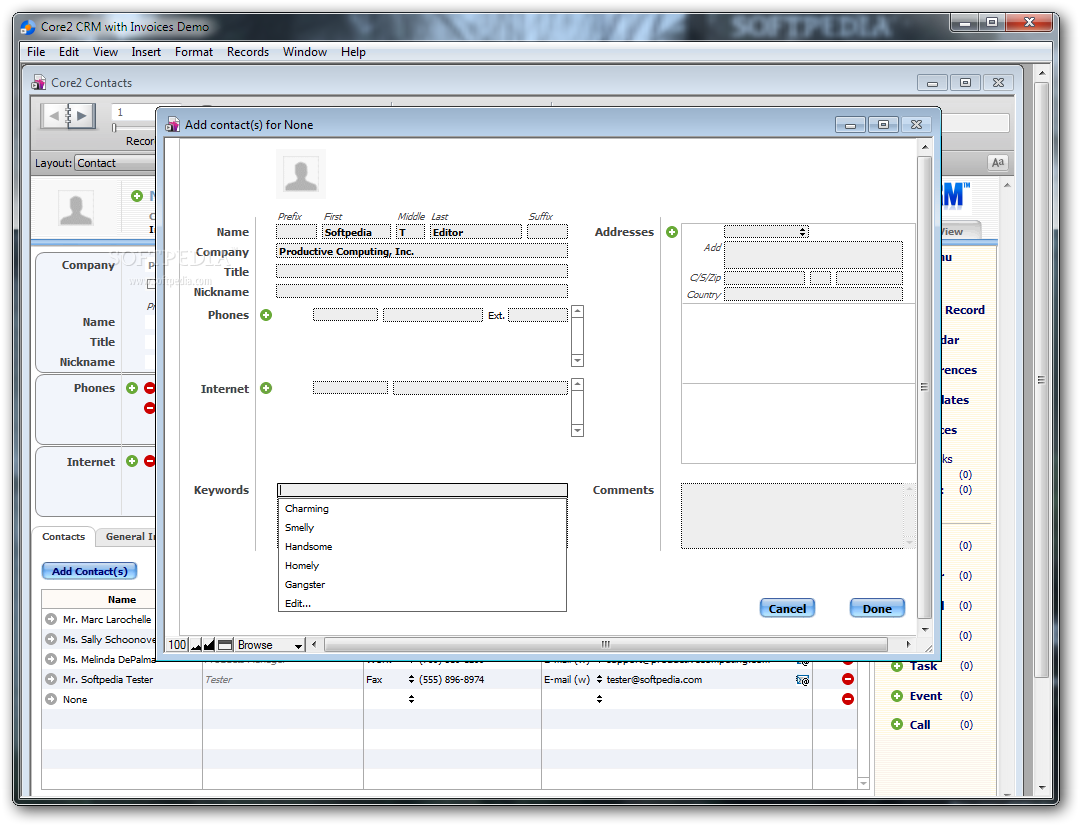This screenshot has width=1080, height=826.
Task: Click red minus beside Internet in Contacts window
Action: coord(149,461)
